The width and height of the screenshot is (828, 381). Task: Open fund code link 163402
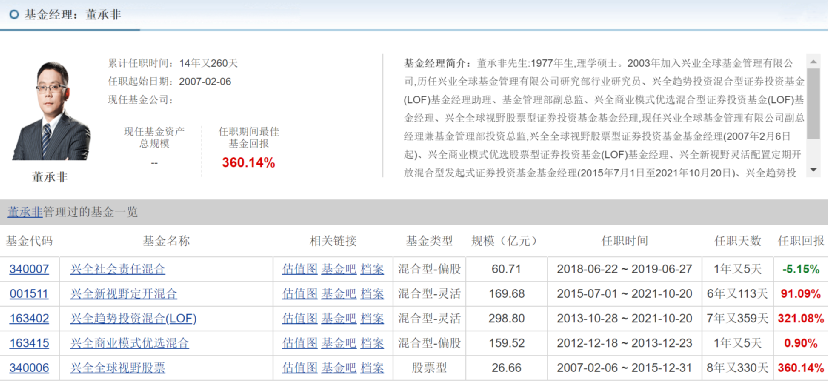click(x=29, y=319)
